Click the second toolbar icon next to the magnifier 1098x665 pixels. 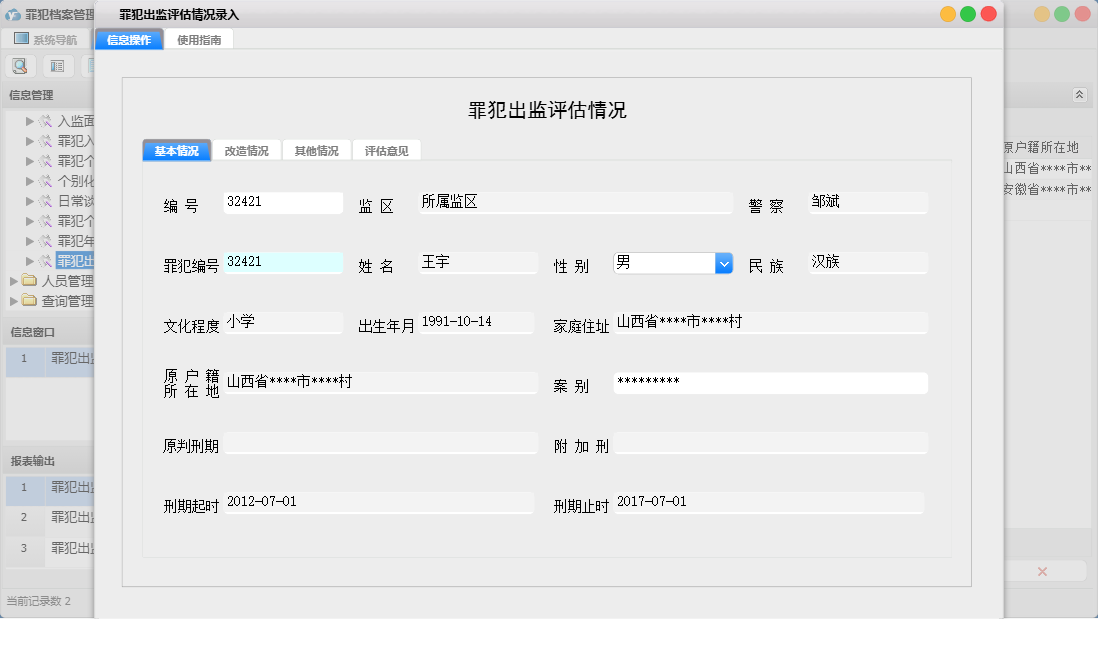(x=56, y=65)
